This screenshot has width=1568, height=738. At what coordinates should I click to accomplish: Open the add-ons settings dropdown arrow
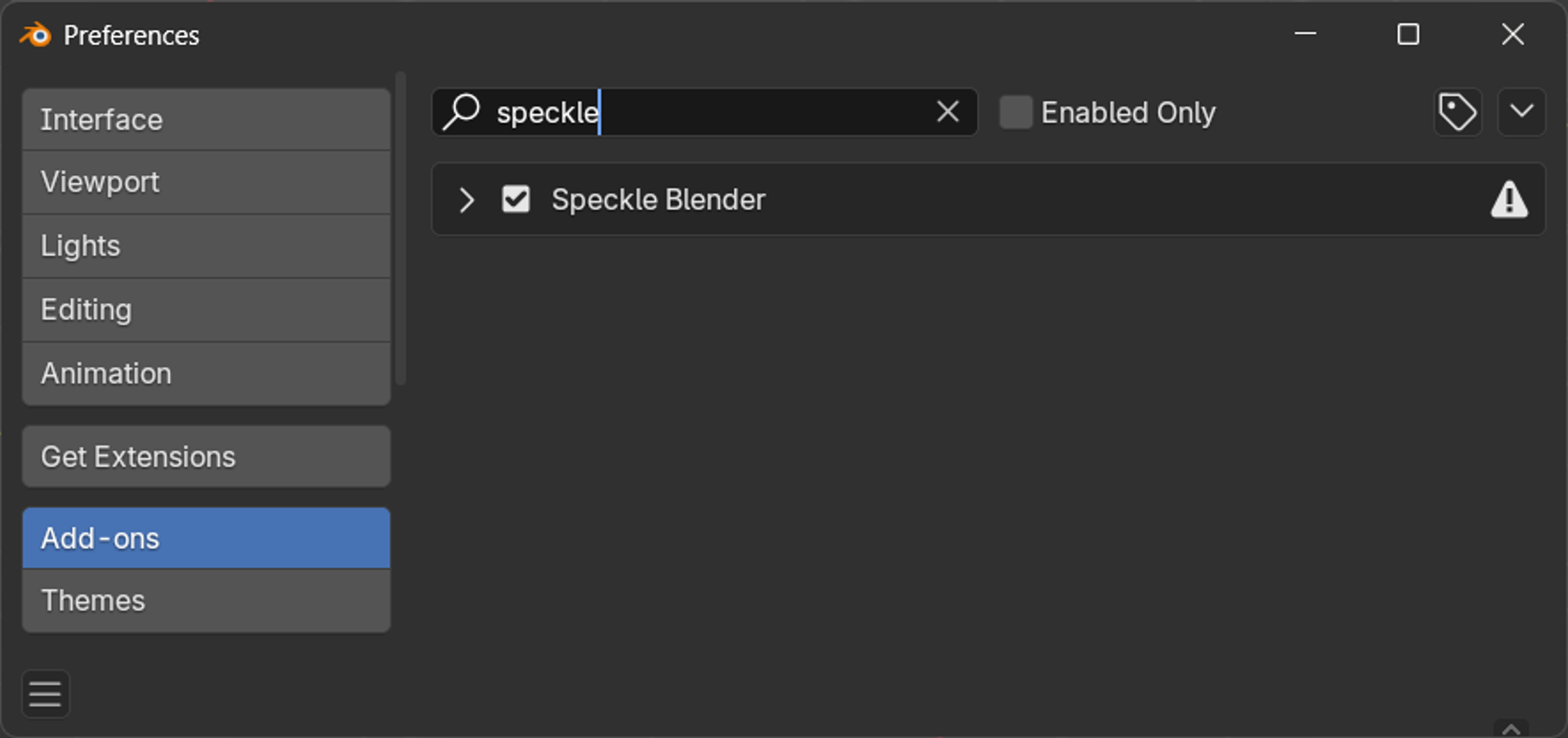pyautogui.click(x=1521, y=112)
